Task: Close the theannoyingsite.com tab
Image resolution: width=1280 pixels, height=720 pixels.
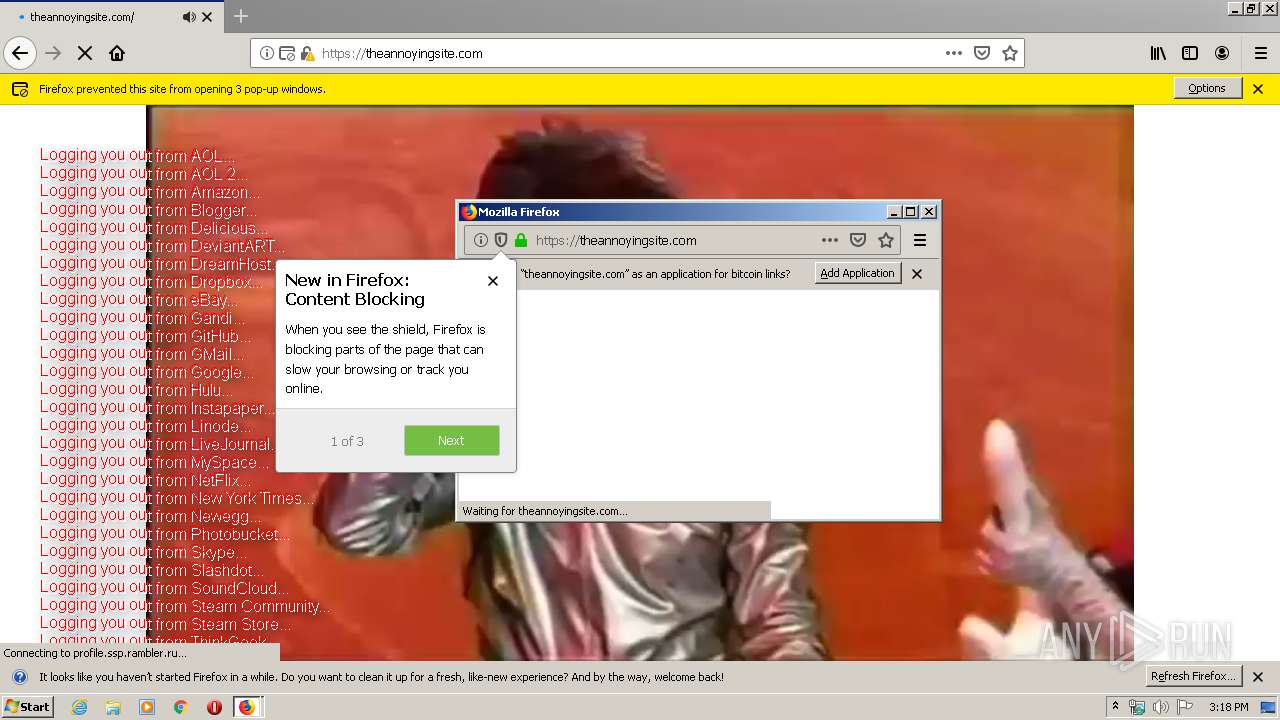Action: pos(207,17)
